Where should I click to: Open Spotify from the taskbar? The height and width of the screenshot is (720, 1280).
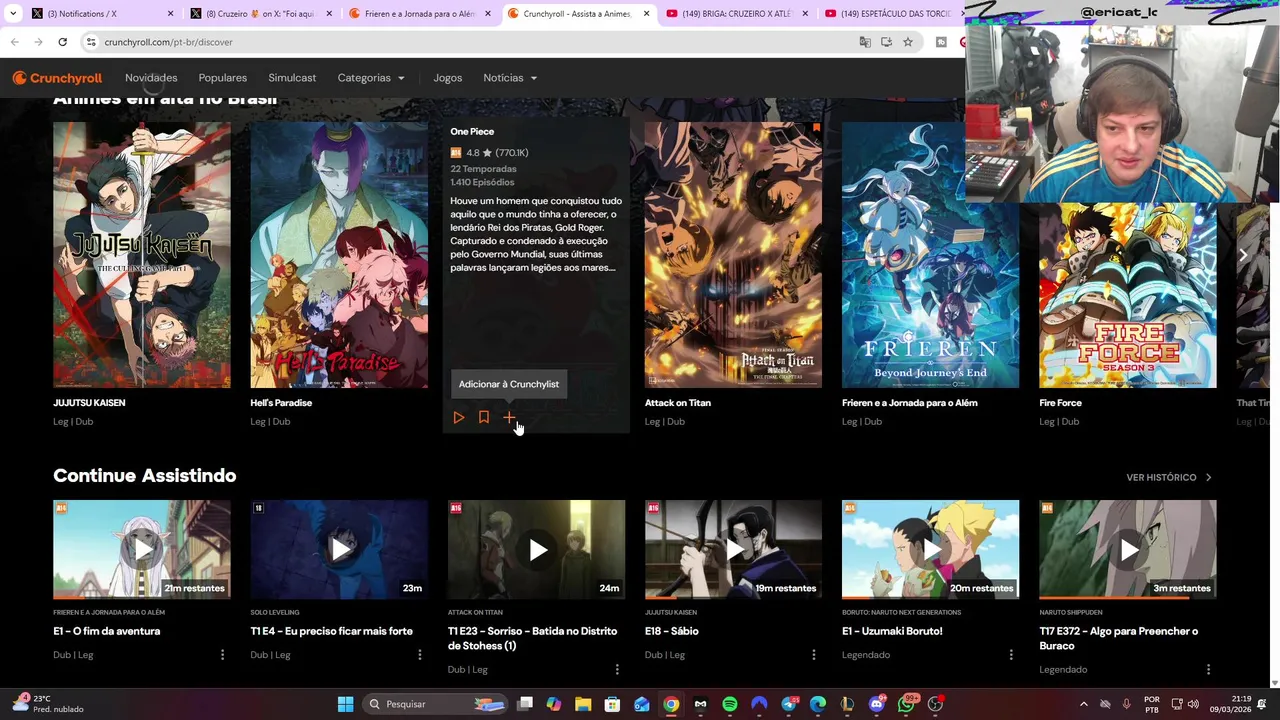coord(730,704)
